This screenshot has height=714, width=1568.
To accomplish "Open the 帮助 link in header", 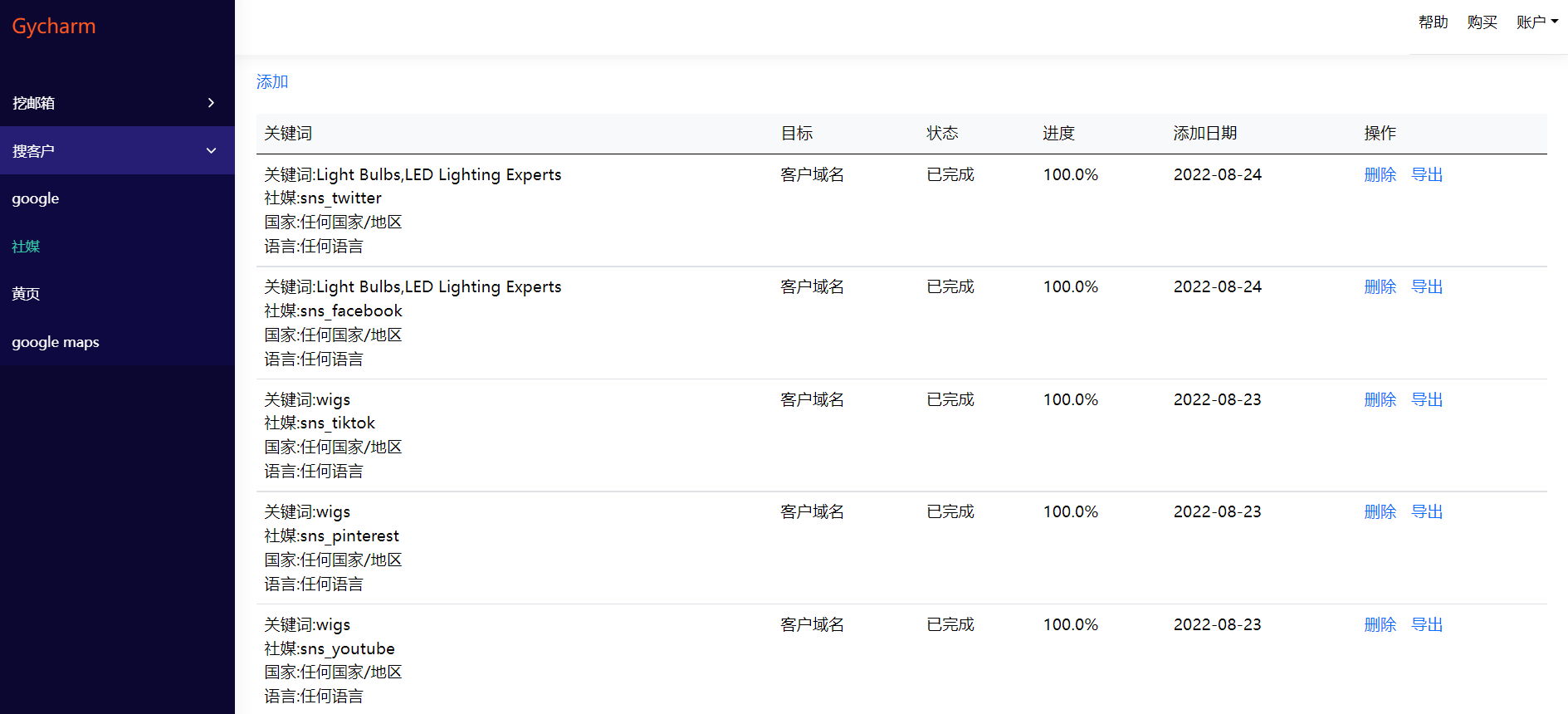I will click(x=1433, y=22).
